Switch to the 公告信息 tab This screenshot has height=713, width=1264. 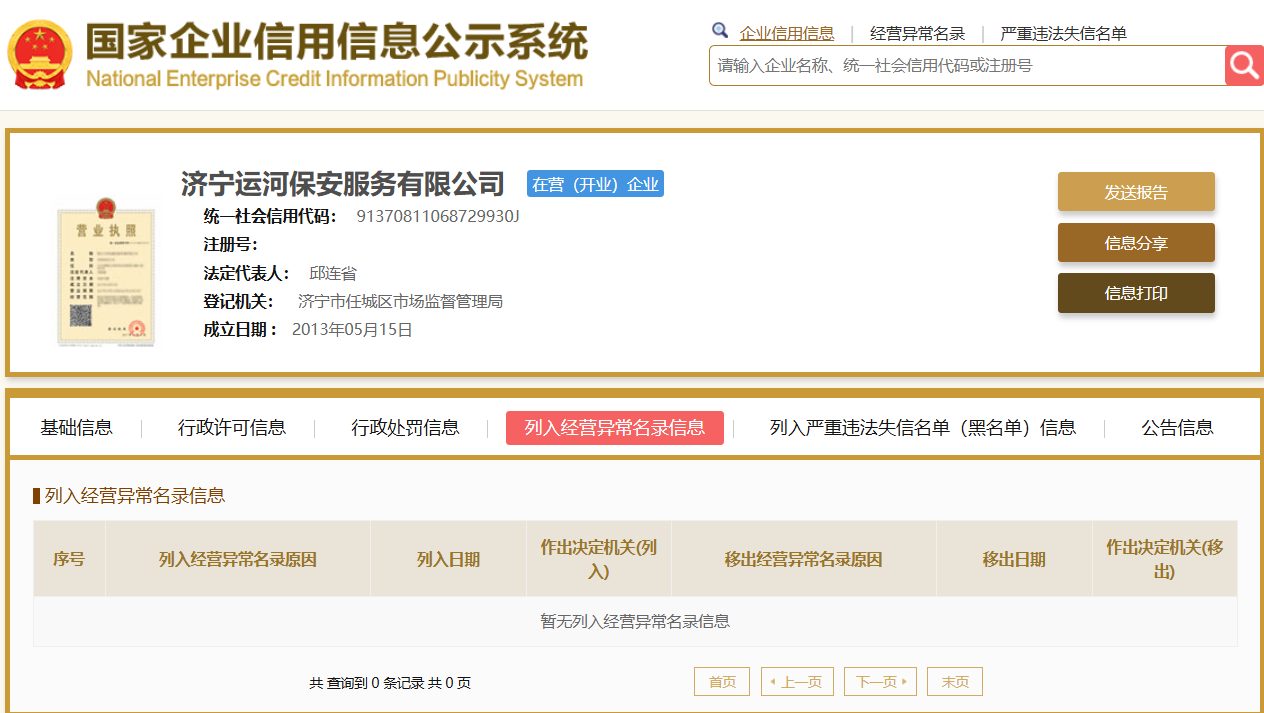[1177, 428]
